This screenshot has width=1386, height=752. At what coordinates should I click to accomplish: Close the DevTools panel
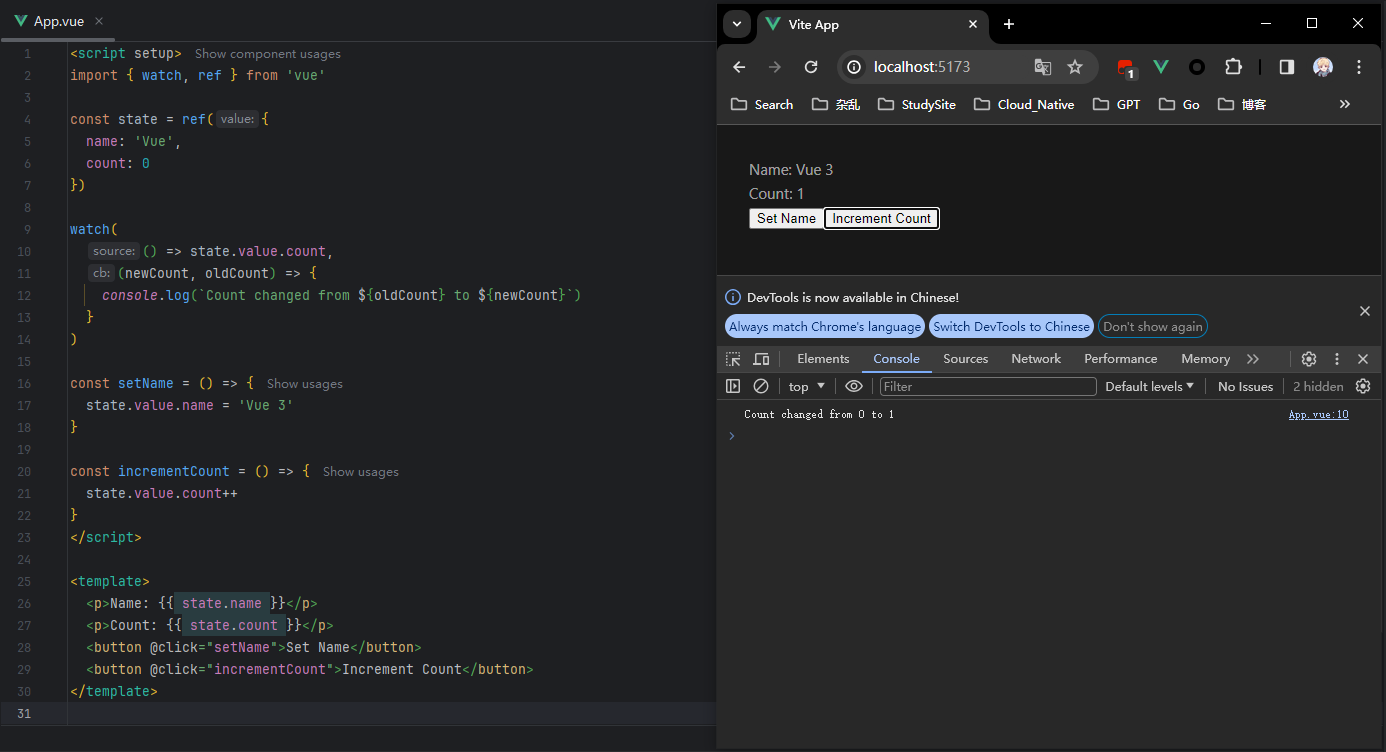pos(1362,359)
